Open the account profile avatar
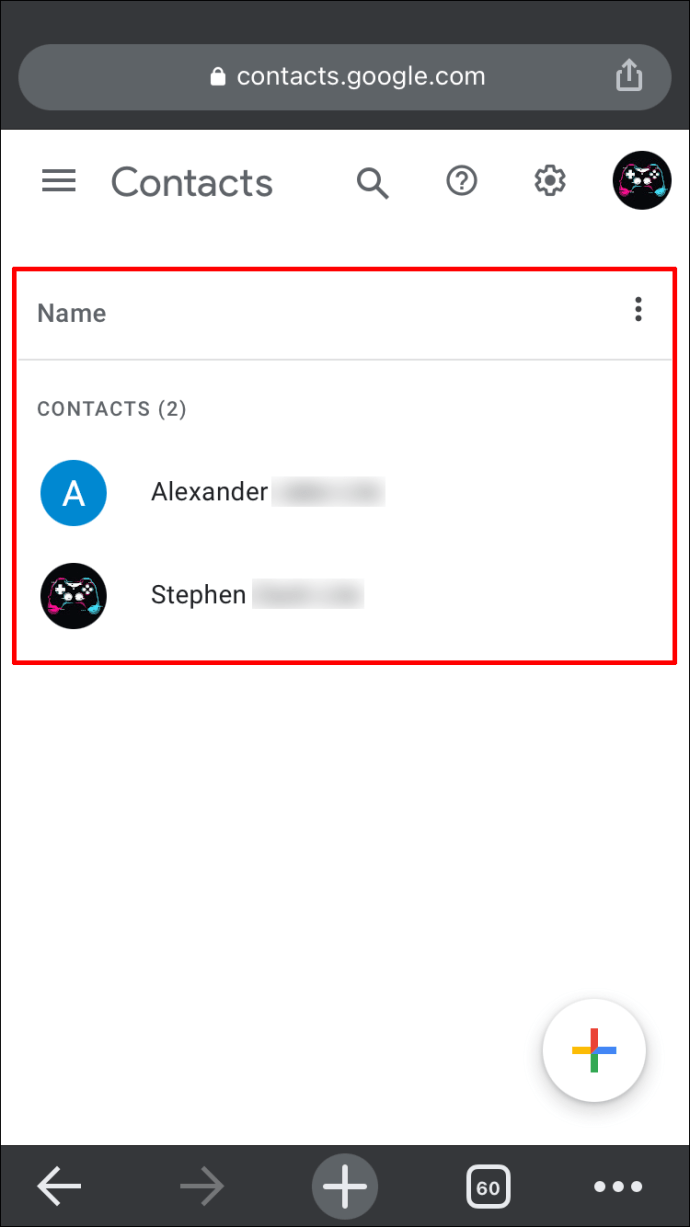Image resolution: width=690 pixels, height=1227 pixels. [641, 180]
